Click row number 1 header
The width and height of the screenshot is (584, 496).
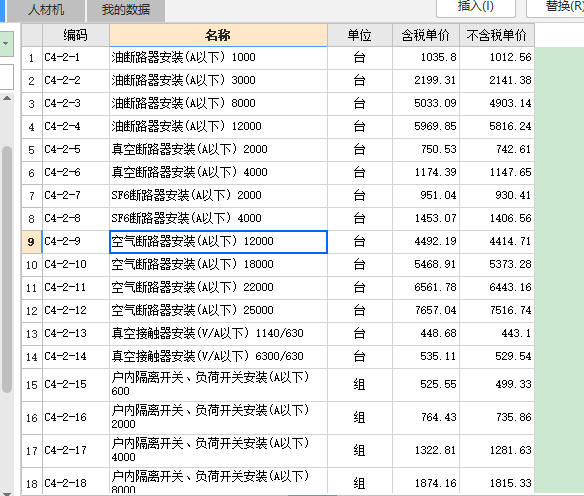[32, 58]
